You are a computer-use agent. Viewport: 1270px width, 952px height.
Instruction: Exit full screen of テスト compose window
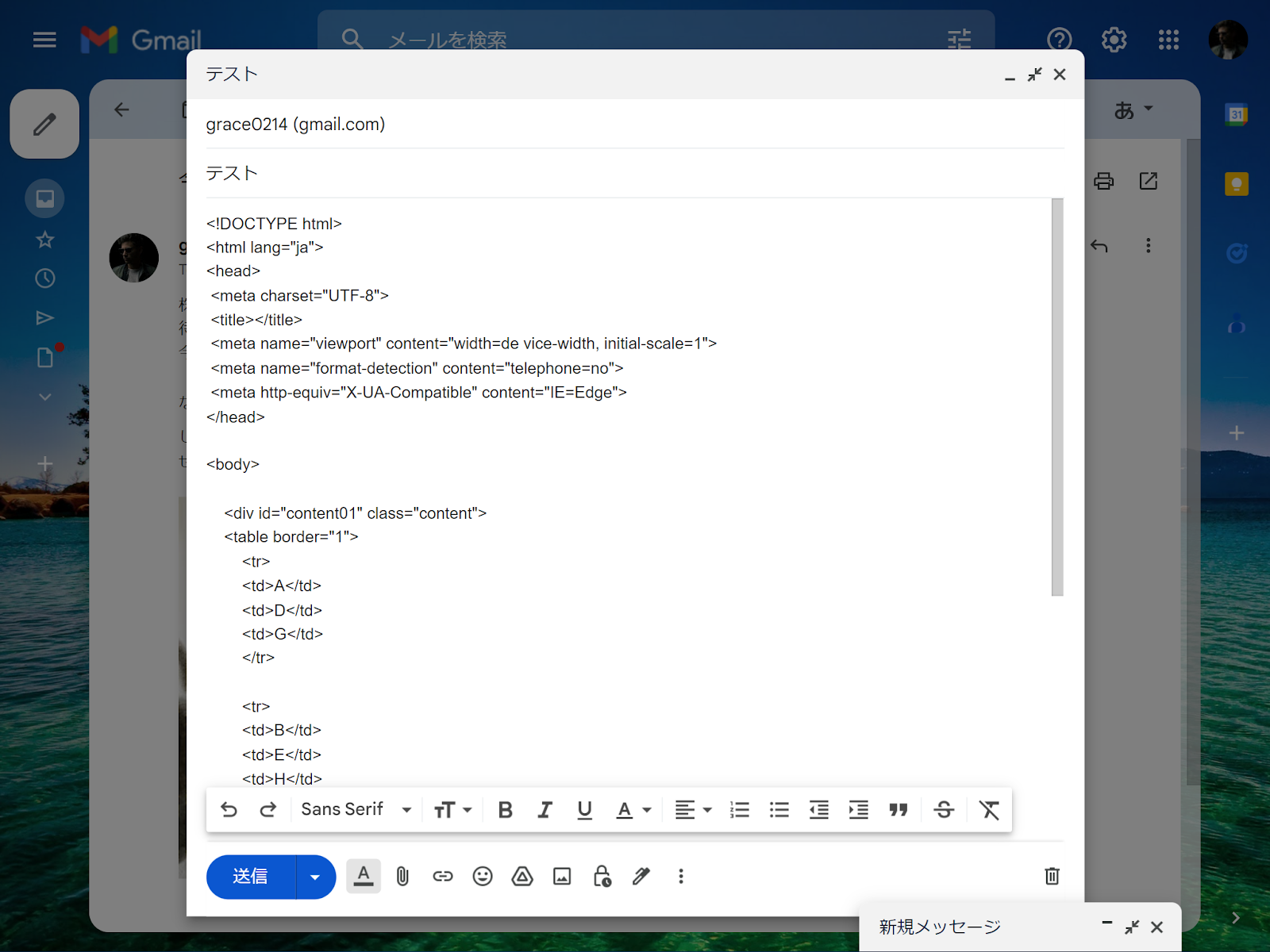click(1035, 75)
